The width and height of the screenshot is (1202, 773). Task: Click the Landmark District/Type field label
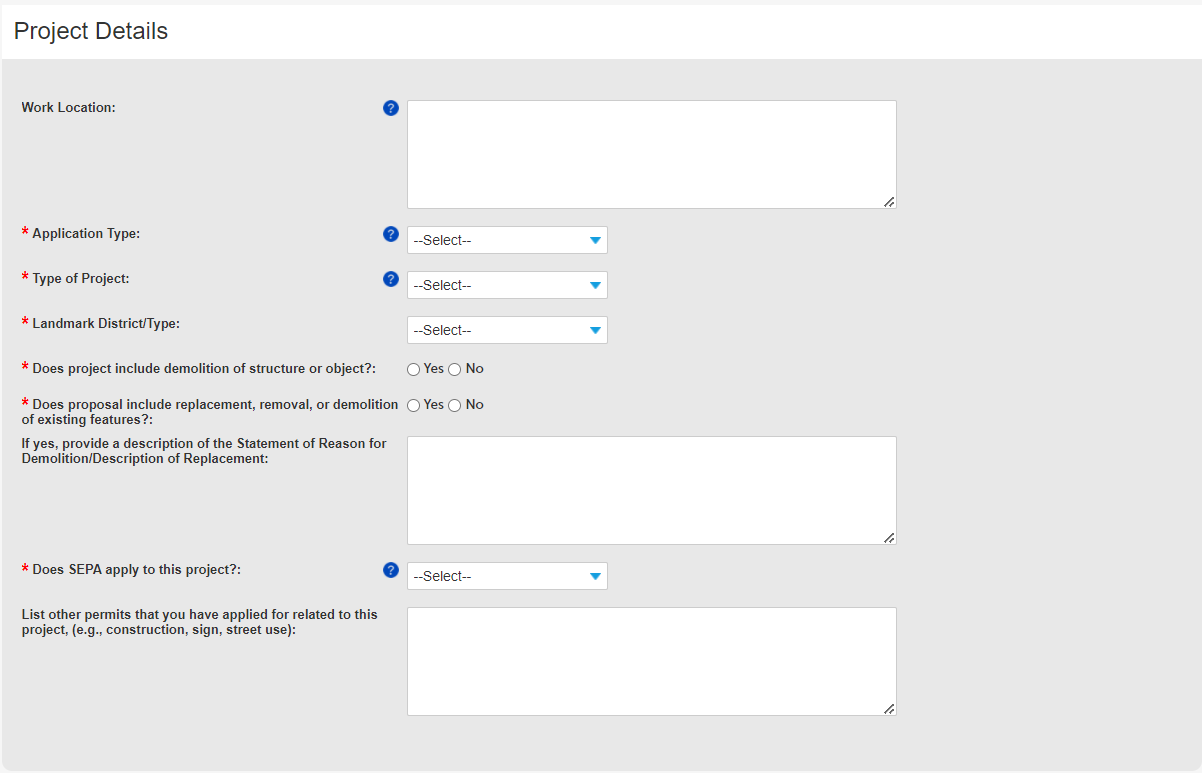pos(106,324)
